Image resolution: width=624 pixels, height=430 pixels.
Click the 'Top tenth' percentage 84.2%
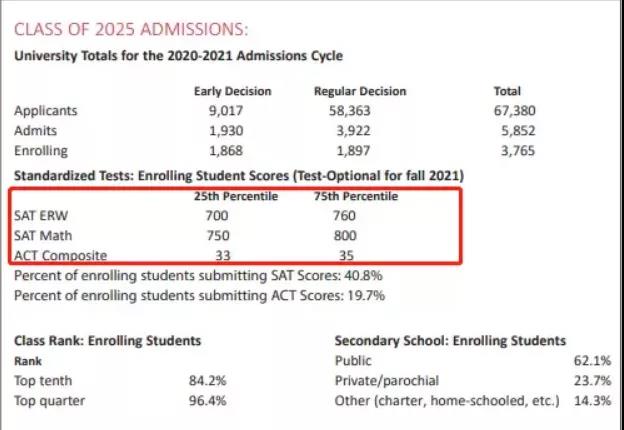point(207,381)
